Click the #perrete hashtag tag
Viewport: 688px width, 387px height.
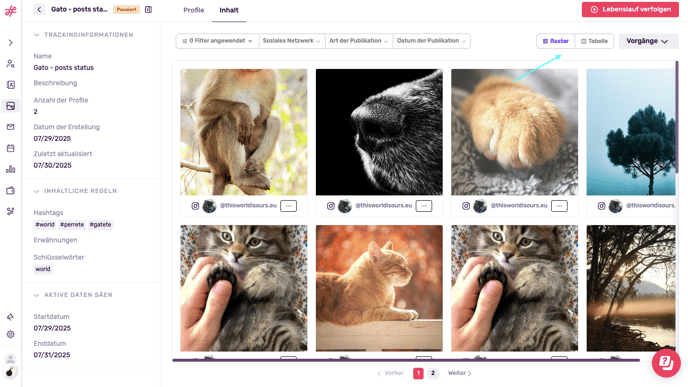[x=72, y=225]
